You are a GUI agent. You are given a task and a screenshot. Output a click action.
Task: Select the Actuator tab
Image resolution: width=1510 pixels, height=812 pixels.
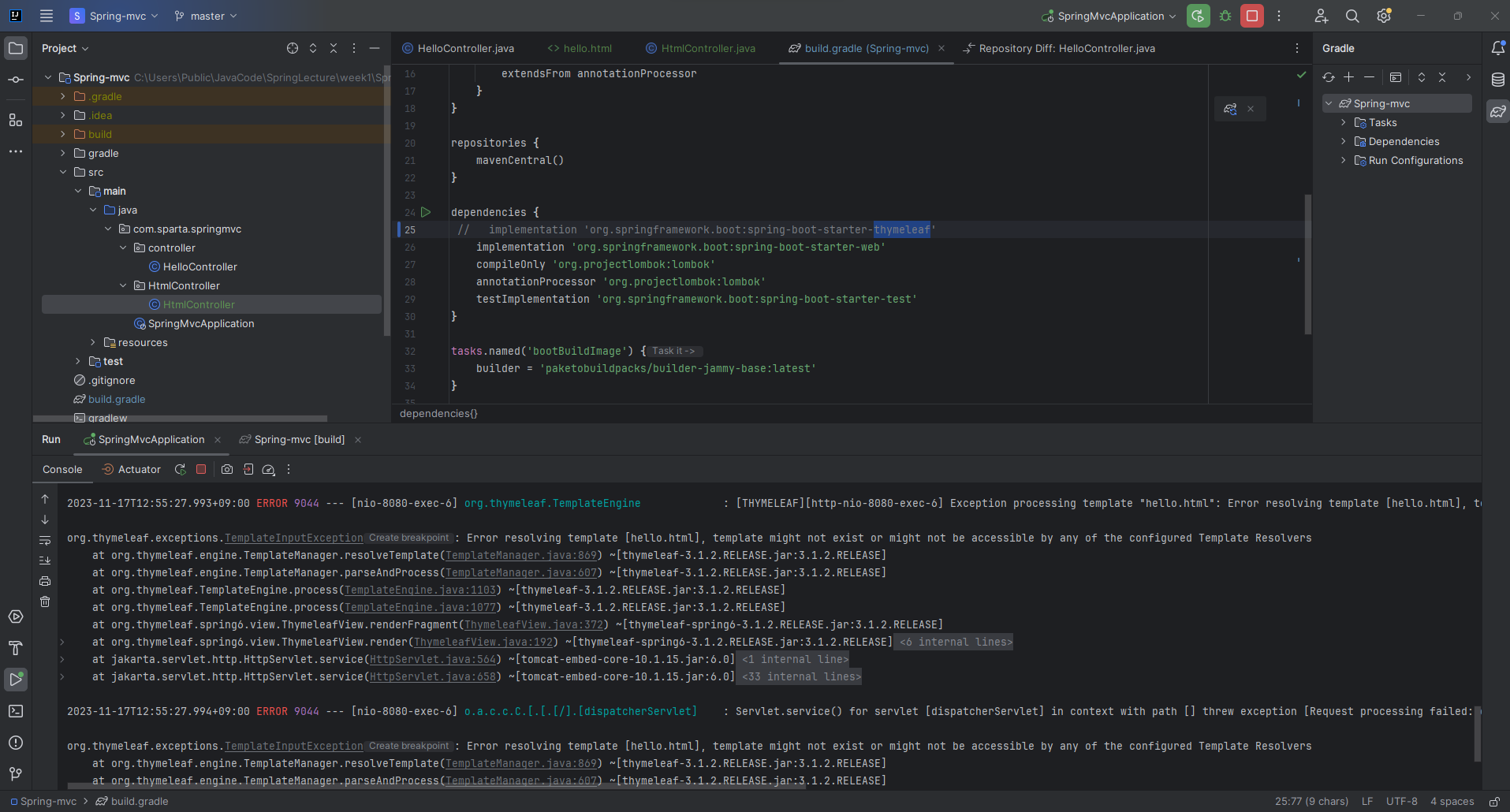tap(132, 469)
